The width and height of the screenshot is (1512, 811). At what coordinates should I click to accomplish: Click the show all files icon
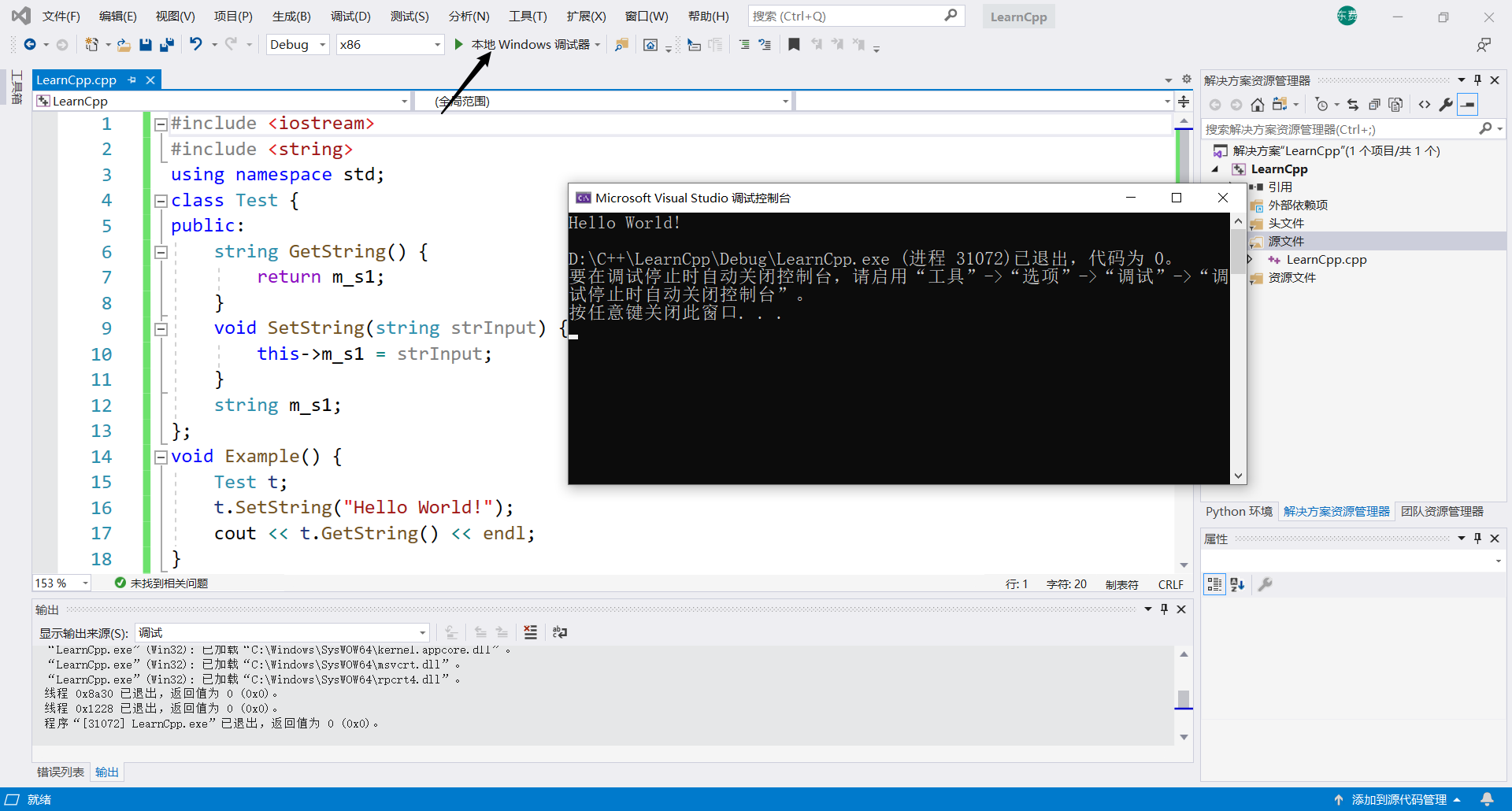[1395, 105]
